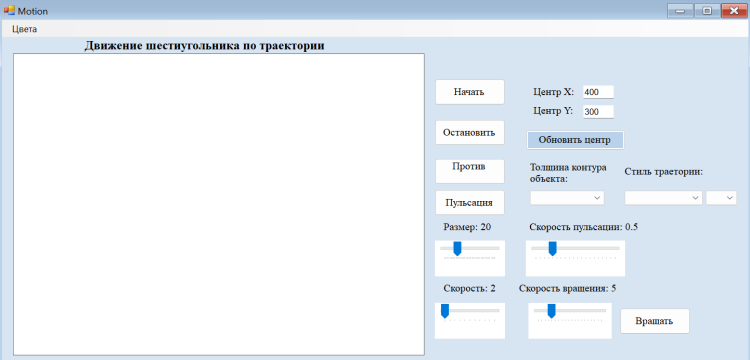Click the title text Движение шестиугольника по траектории
Screen dimensions: 750x360
(205, 46)
